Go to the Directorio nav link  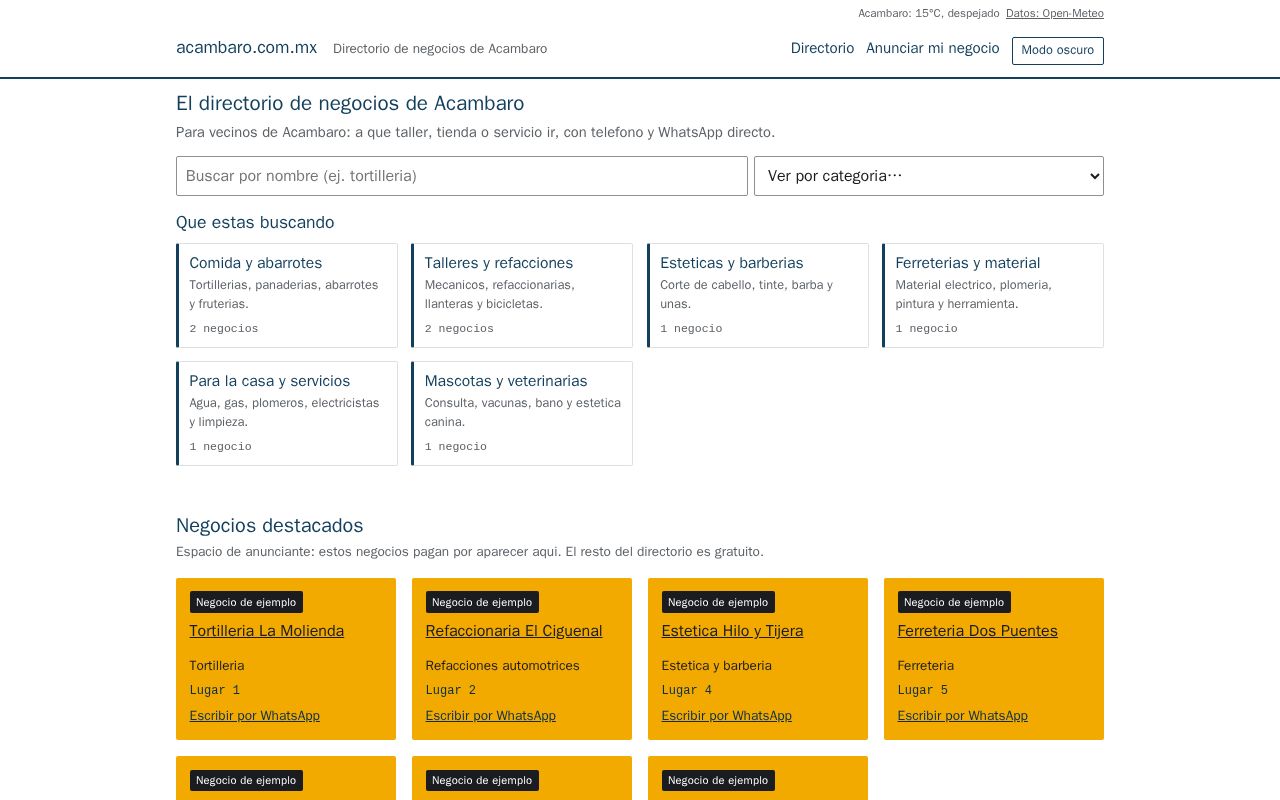tap(822, 48)
